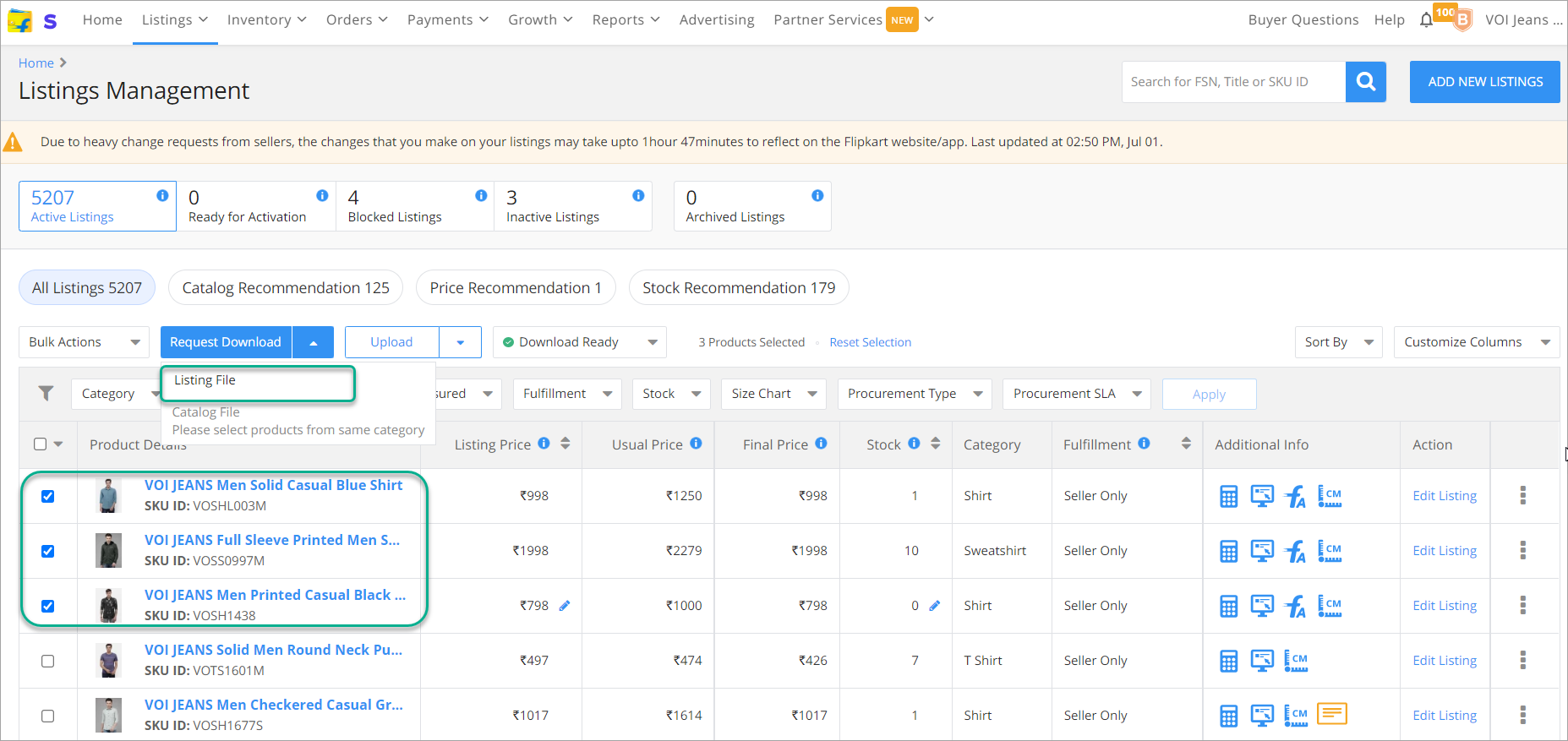Click Final Price info icon
The image size is (1568, 741).
[821, 443]
